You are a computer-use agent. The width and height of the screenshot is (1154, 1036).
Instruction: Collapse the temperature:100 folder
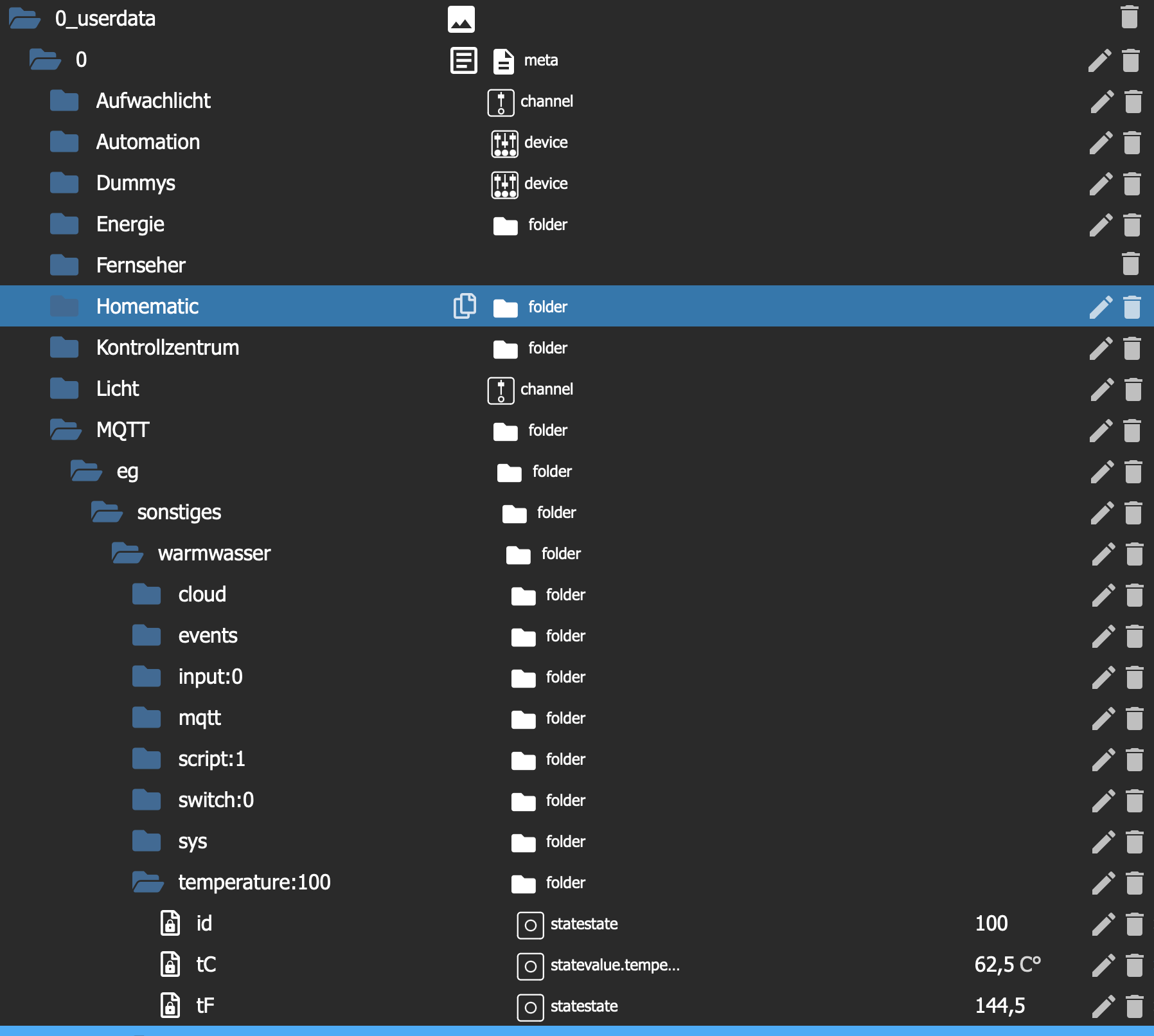pyautogui.click(x=148, y=882)
